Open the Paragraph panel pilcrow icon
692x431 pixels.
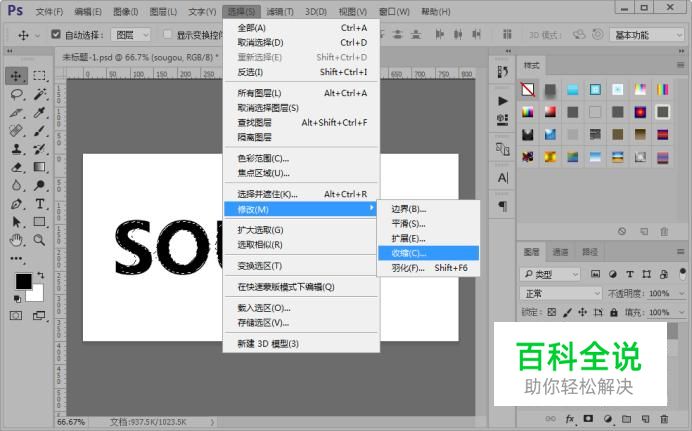click(x=503, y=206)
